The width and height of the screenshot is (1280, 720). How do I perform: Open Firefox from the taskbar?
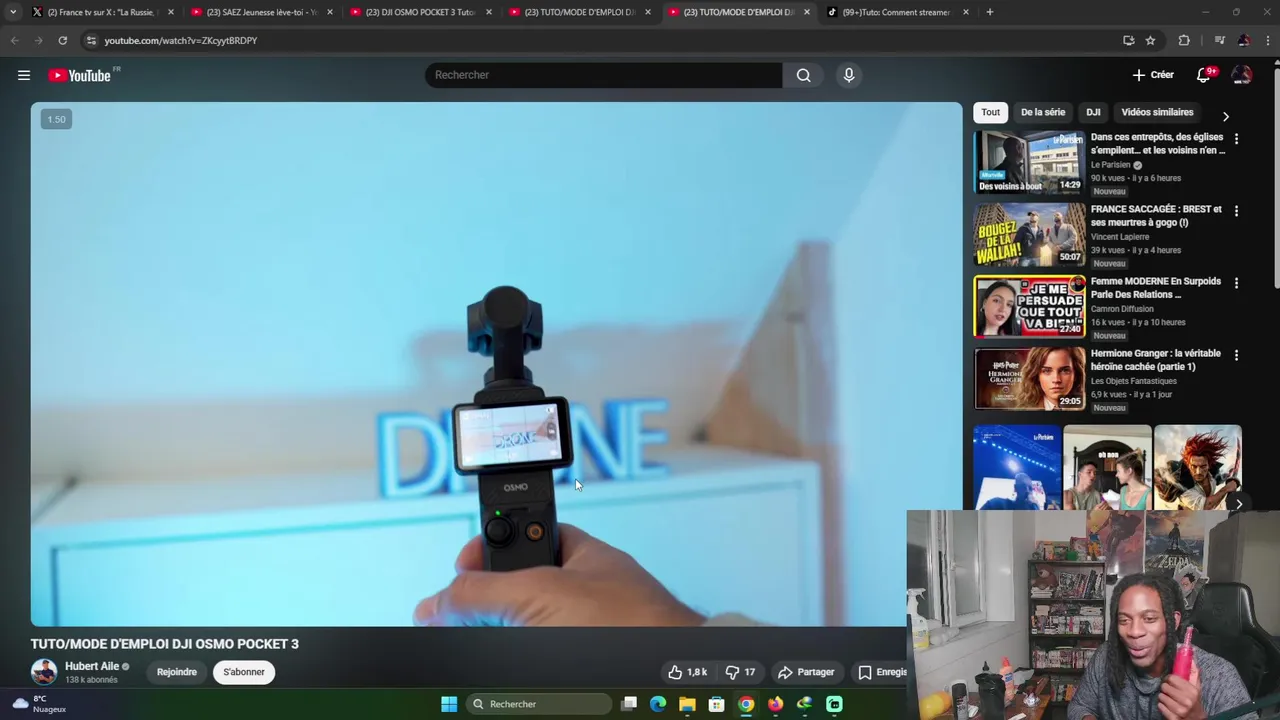click(775, 704)
